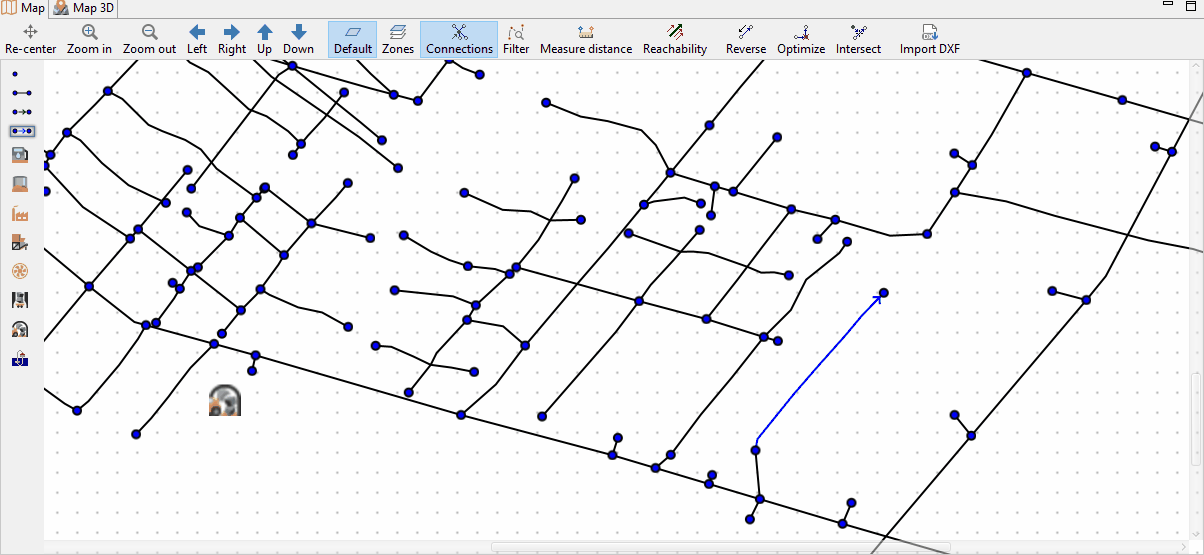Open the Filter tool

(517, 40)
